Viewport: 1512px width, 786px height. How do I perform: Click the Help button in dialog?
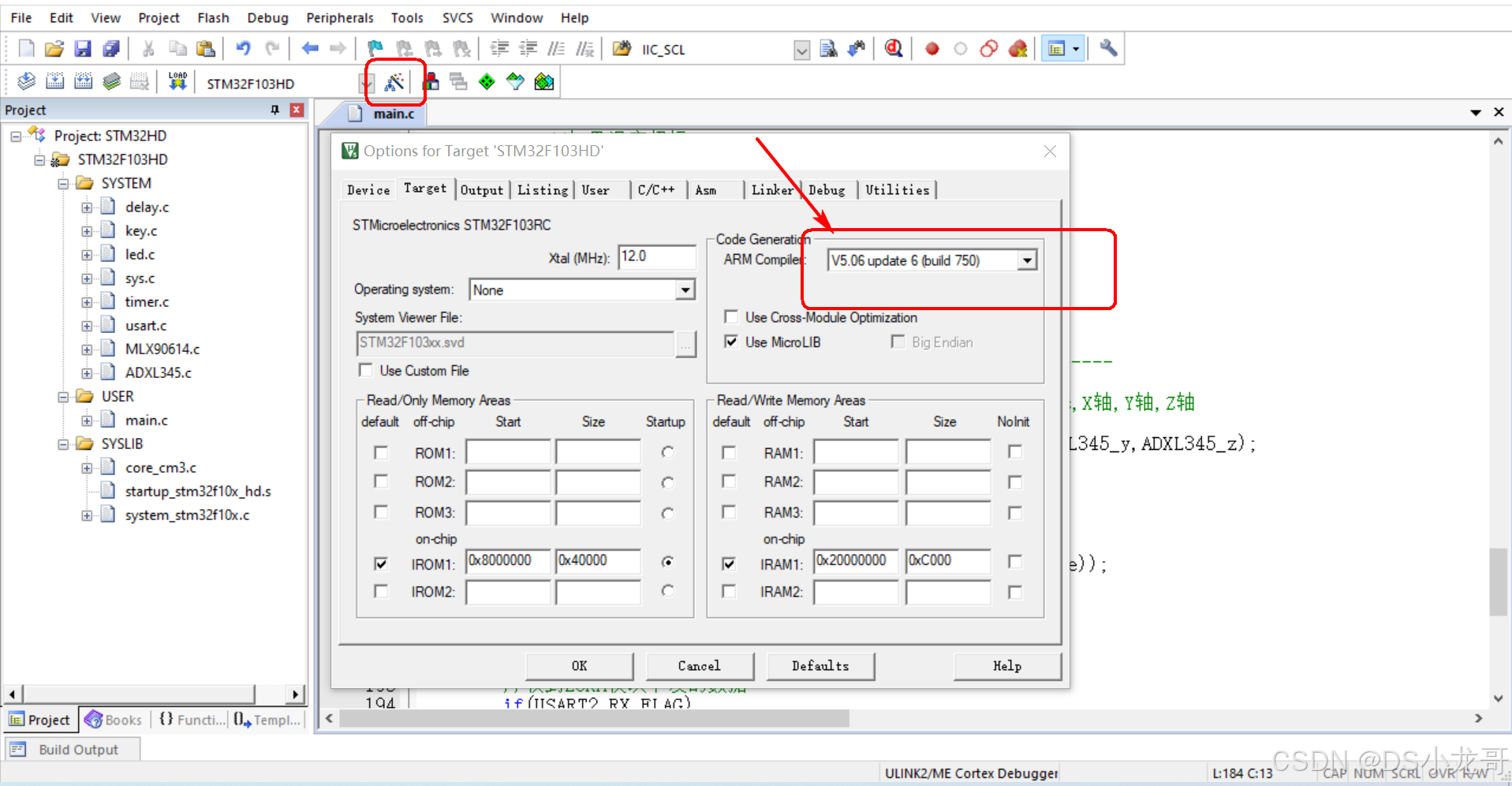pyautogui.click(x=1007, y=666)
